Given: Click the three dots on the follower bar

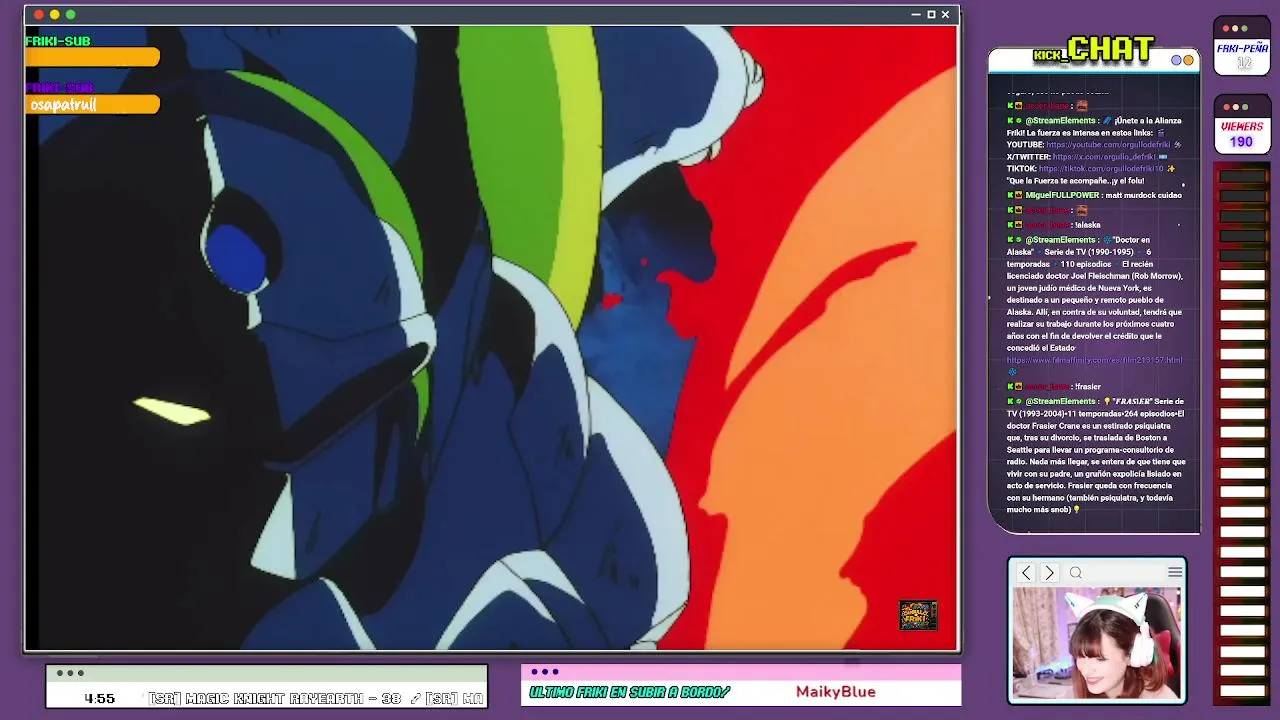Looking at the screenshot, I should coord(545,672).
